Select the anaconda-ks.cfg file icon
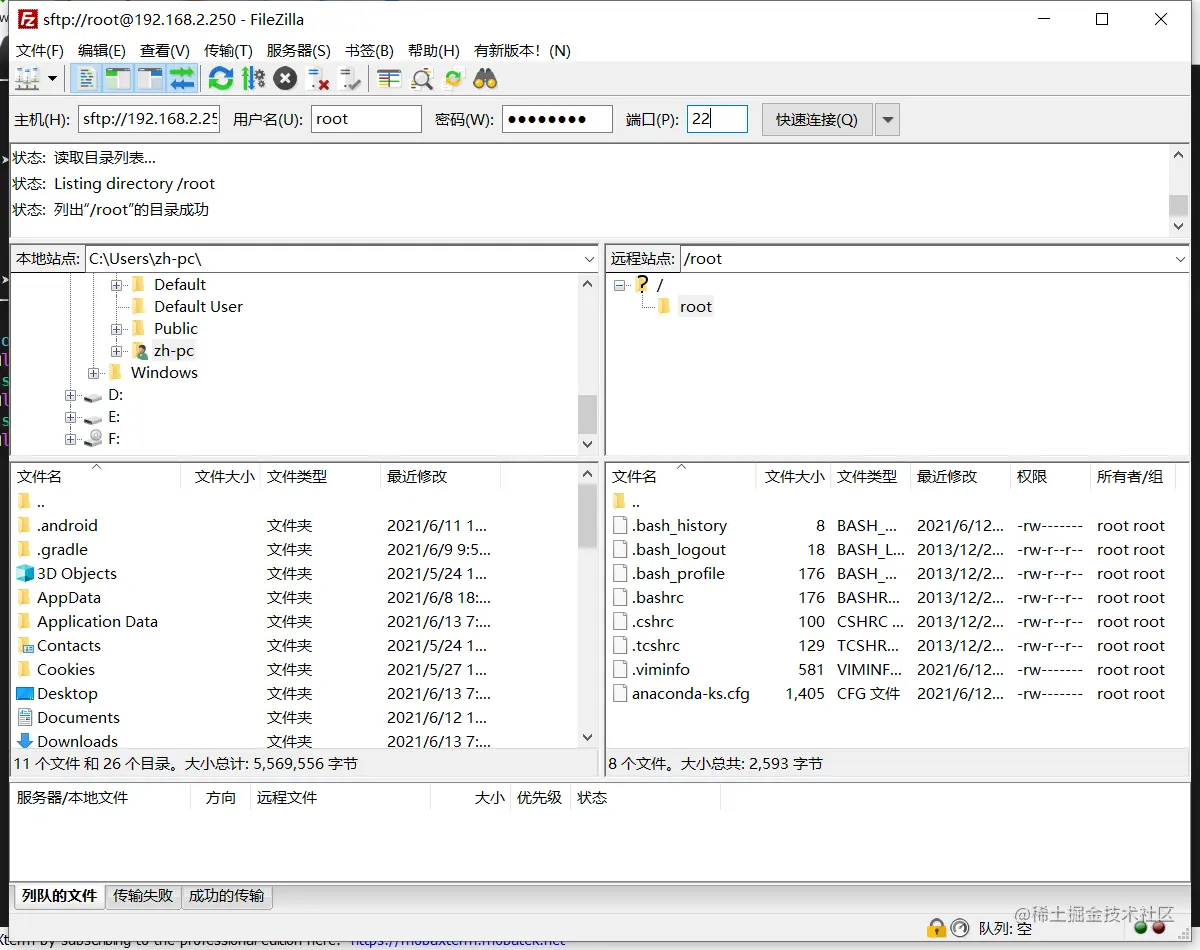Viewport: 1200px width, 950px height. (x=620, y=694)
